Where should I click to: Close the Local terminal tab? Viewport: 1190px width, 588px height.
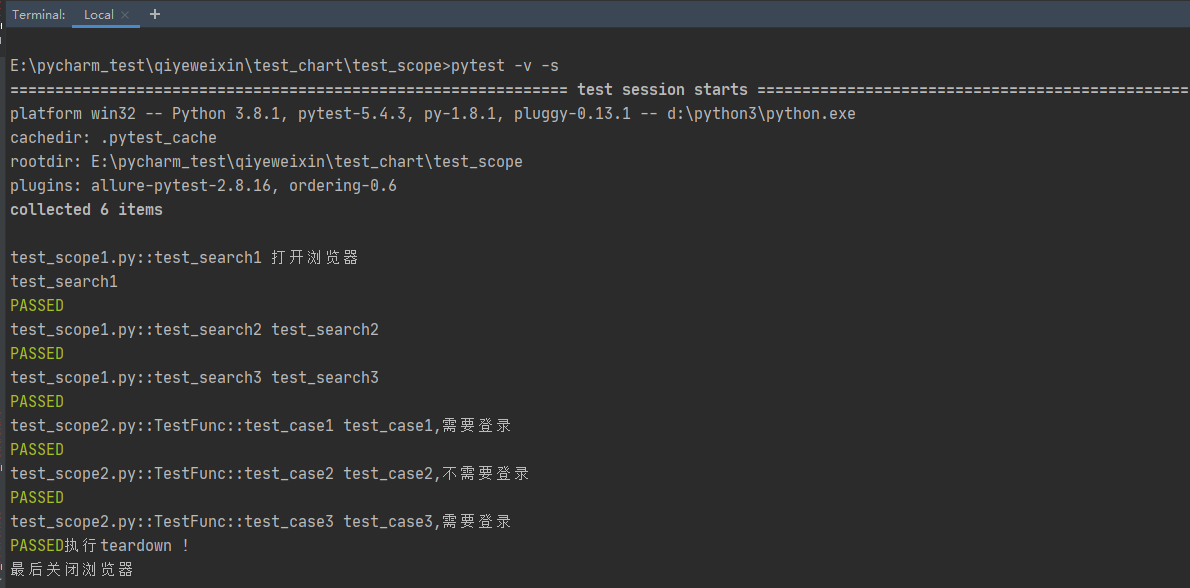click(125, 15)
